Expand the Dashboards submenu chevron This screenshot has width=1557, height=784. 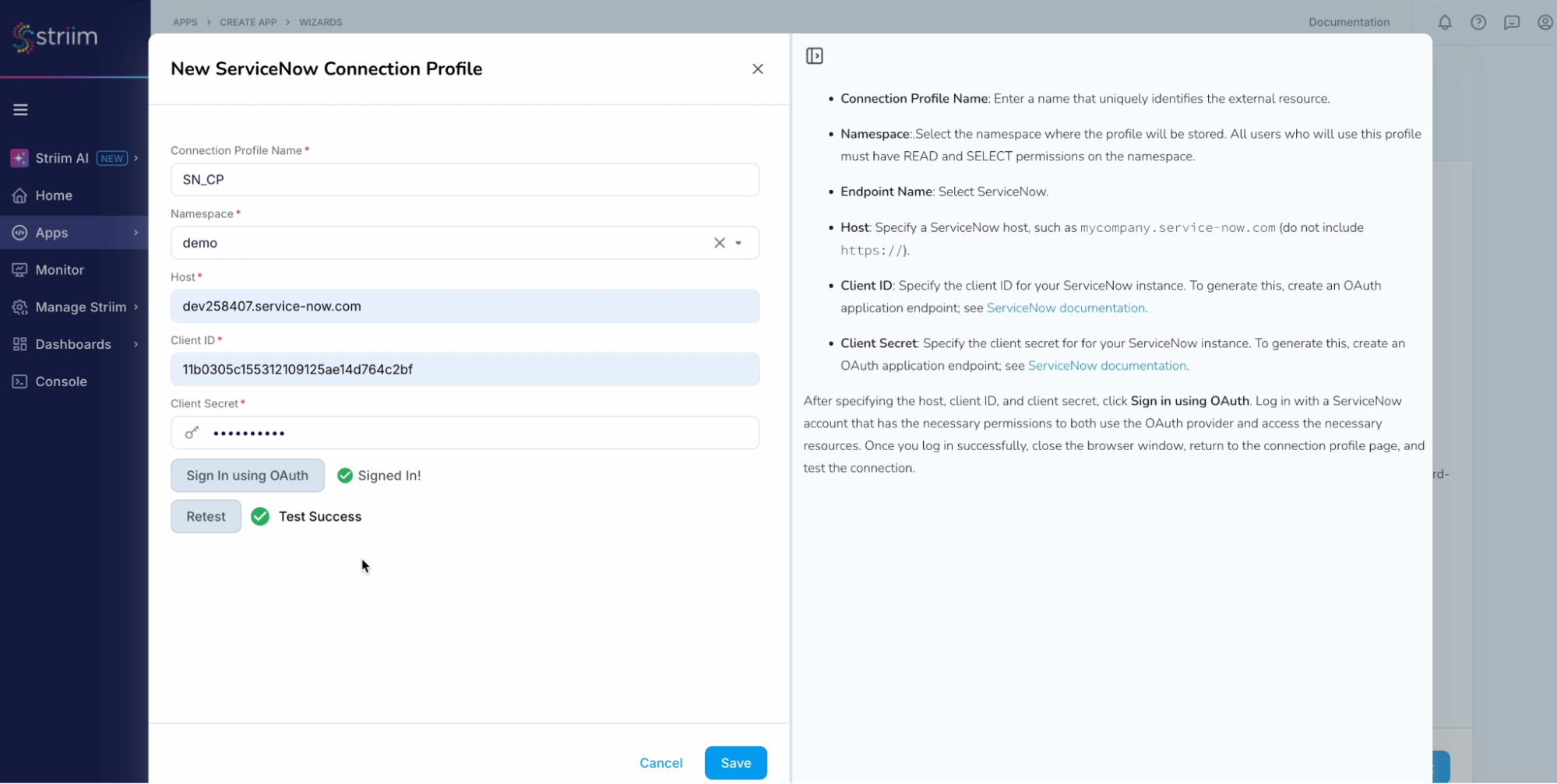(x=136, y=344)
